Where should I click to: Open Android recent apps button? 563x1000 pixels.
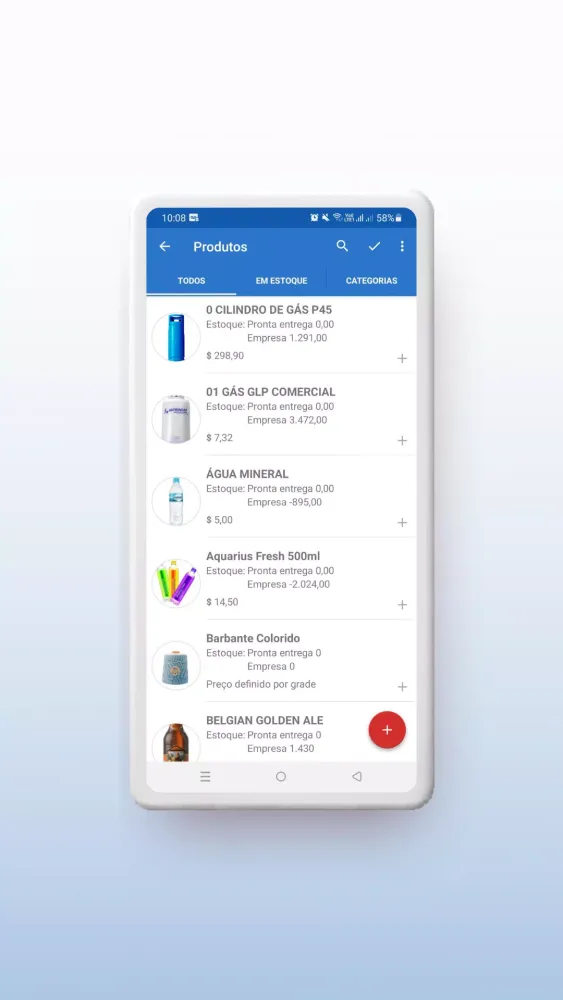[205, 777]
